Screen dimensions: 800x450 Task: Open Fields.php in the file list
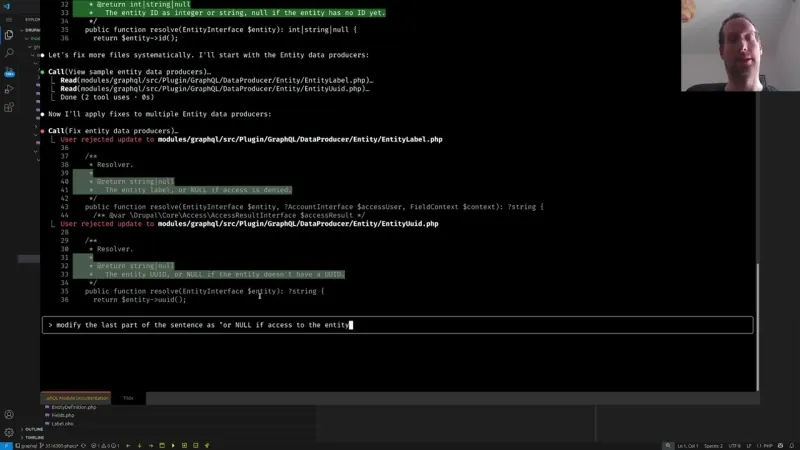64,415
